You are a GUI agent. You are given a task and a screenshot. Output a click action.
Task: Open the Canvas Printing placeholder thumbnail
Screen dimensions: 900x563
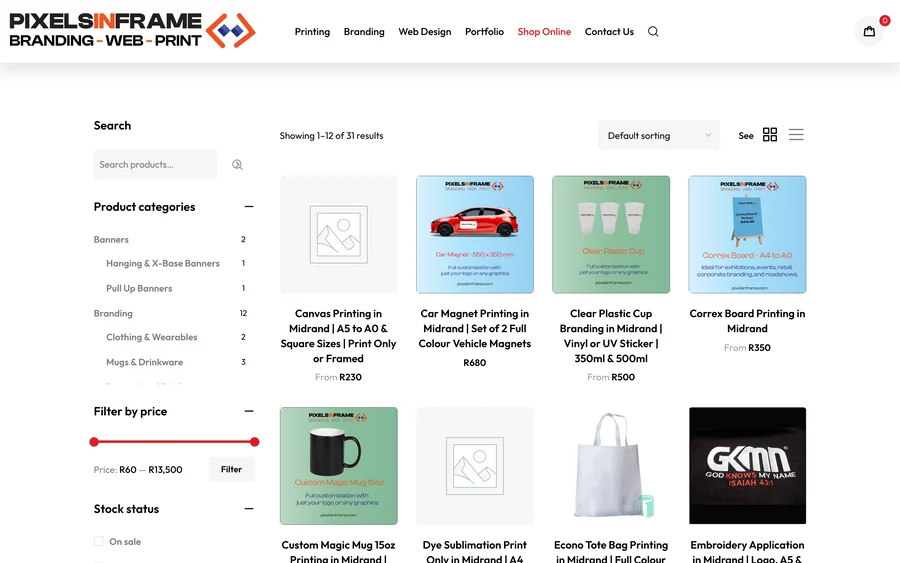pos(339,235)
